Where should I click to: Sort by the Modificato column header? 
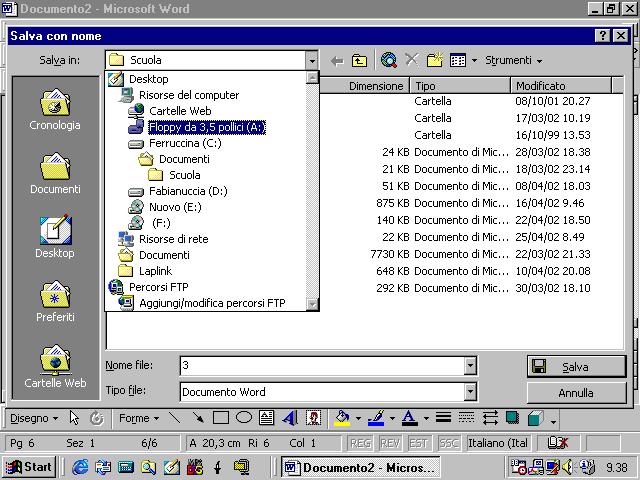[561, 86]
